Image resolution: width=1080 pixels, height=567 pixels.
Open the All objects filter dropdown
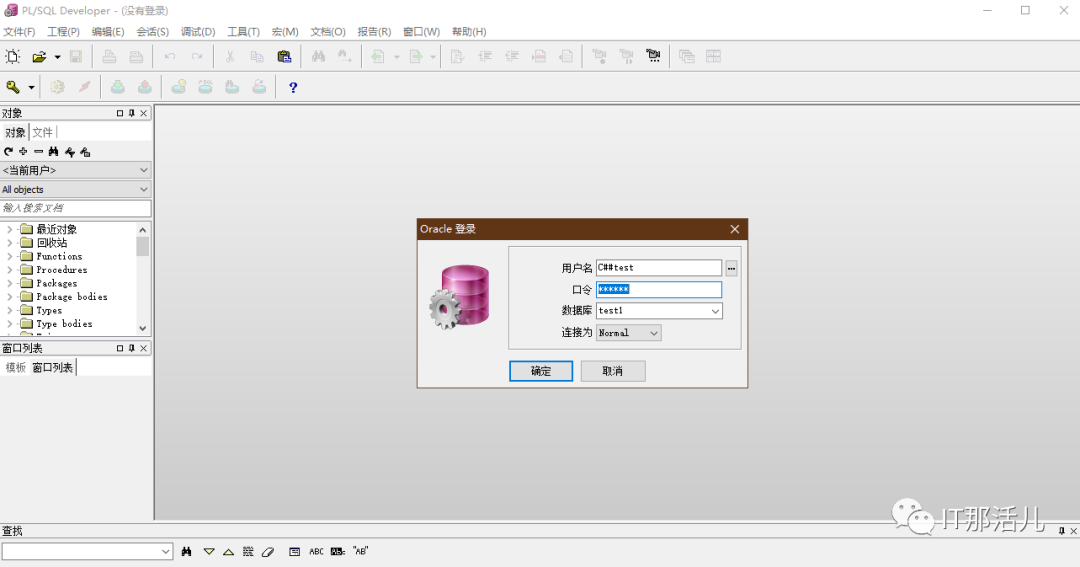[x=76, y=189]
